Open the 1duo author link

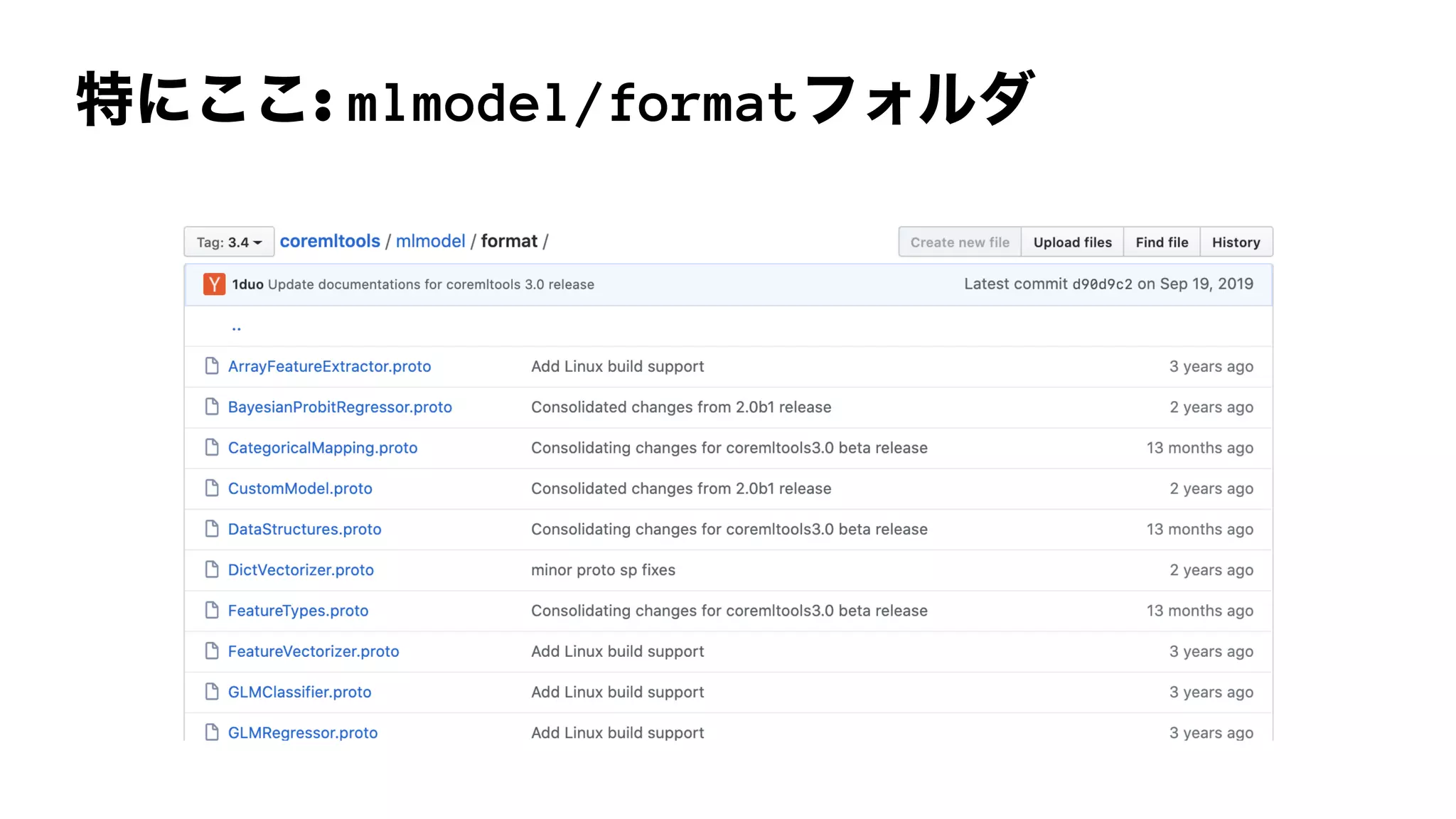point(247,284)
